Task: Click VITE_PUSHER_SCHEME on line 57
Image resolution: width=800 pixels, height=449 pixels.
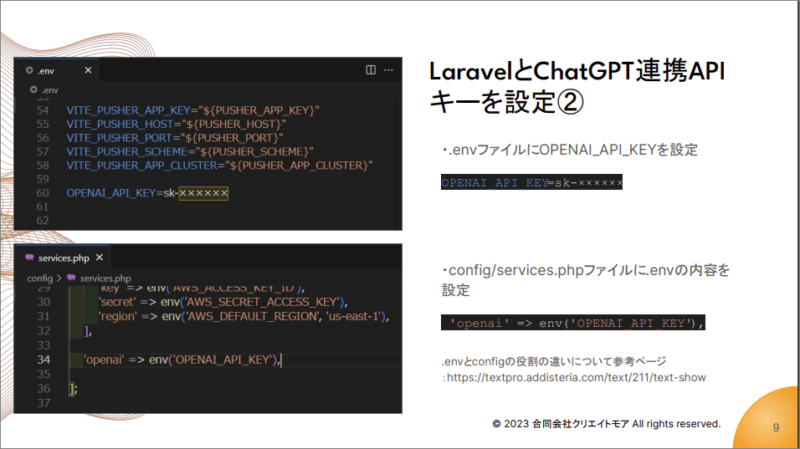Action: (x=127, y=152)
